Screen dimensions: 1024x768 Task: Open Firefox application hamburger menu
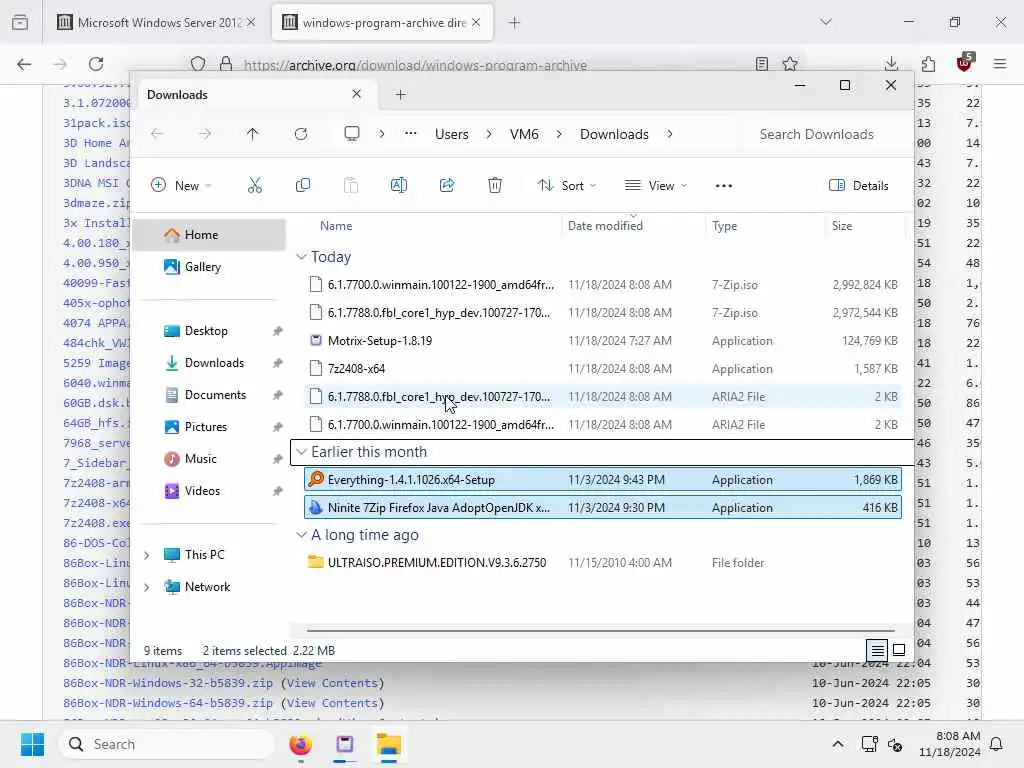point(1000,64)
